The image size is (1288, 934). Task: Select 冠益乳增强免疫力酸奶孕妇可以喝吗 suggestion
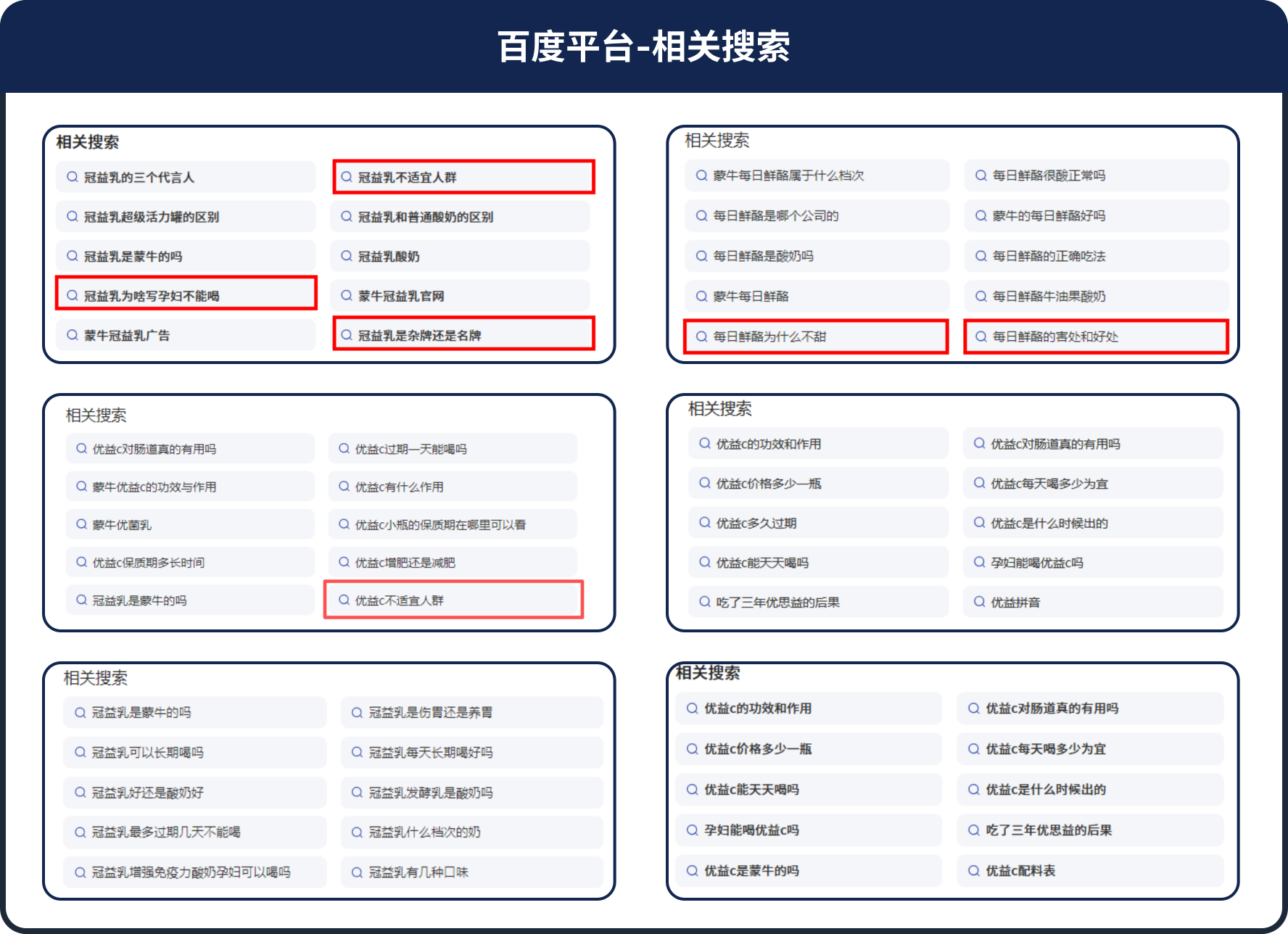195,872
